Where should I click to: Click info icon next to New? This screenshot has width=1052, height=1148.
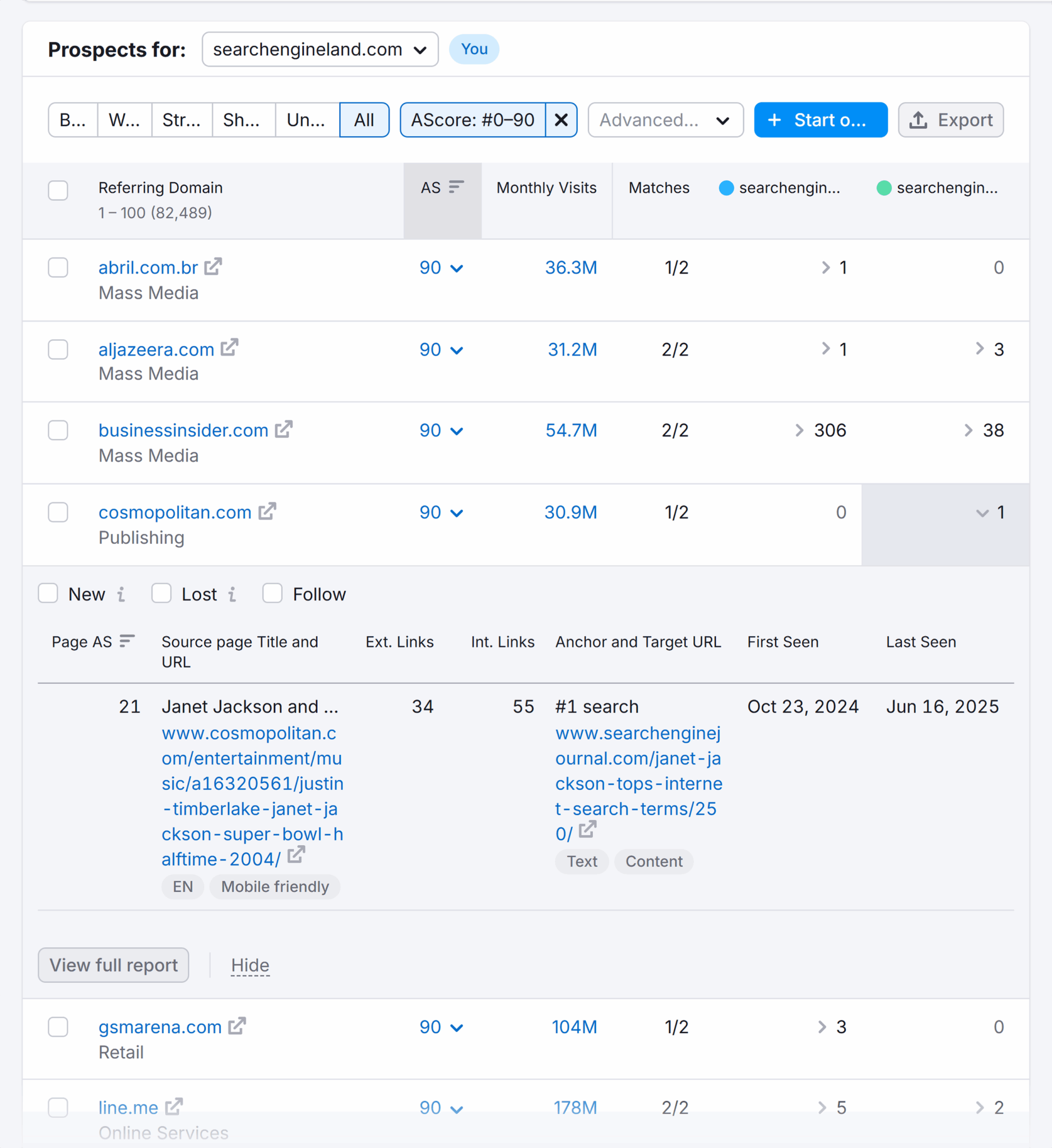121,595
